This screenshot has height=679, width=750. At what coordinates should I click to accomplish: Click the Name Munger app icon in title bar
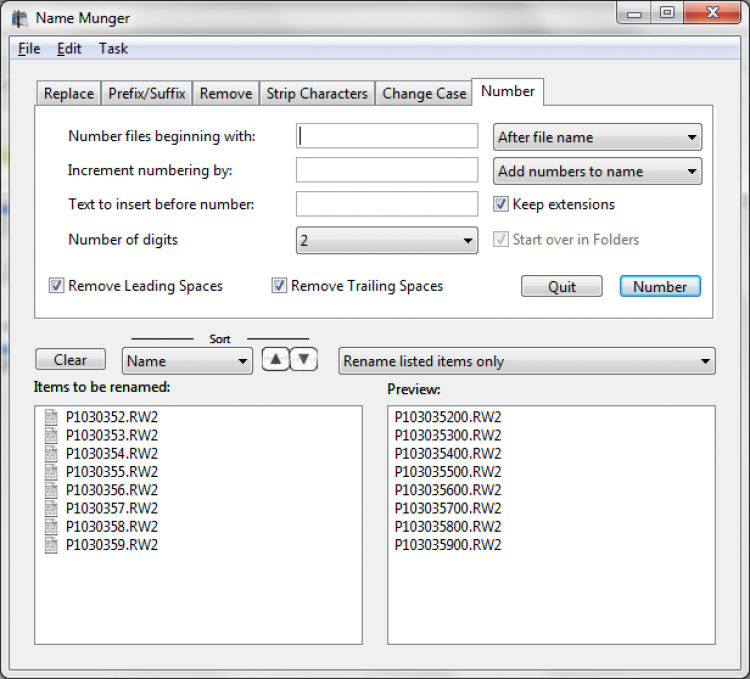(x=20, y=18)
